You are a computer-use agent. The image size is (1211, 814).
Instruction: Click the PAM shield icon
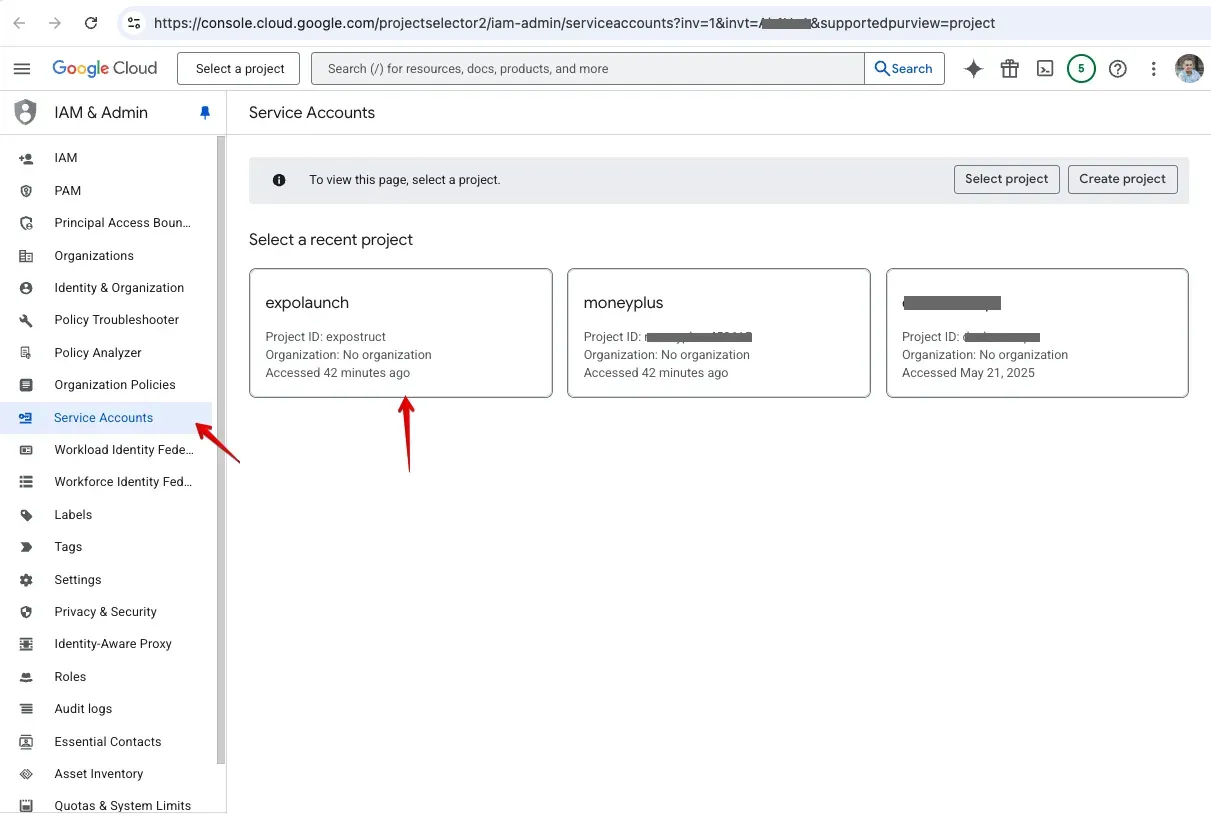point(26,191)
